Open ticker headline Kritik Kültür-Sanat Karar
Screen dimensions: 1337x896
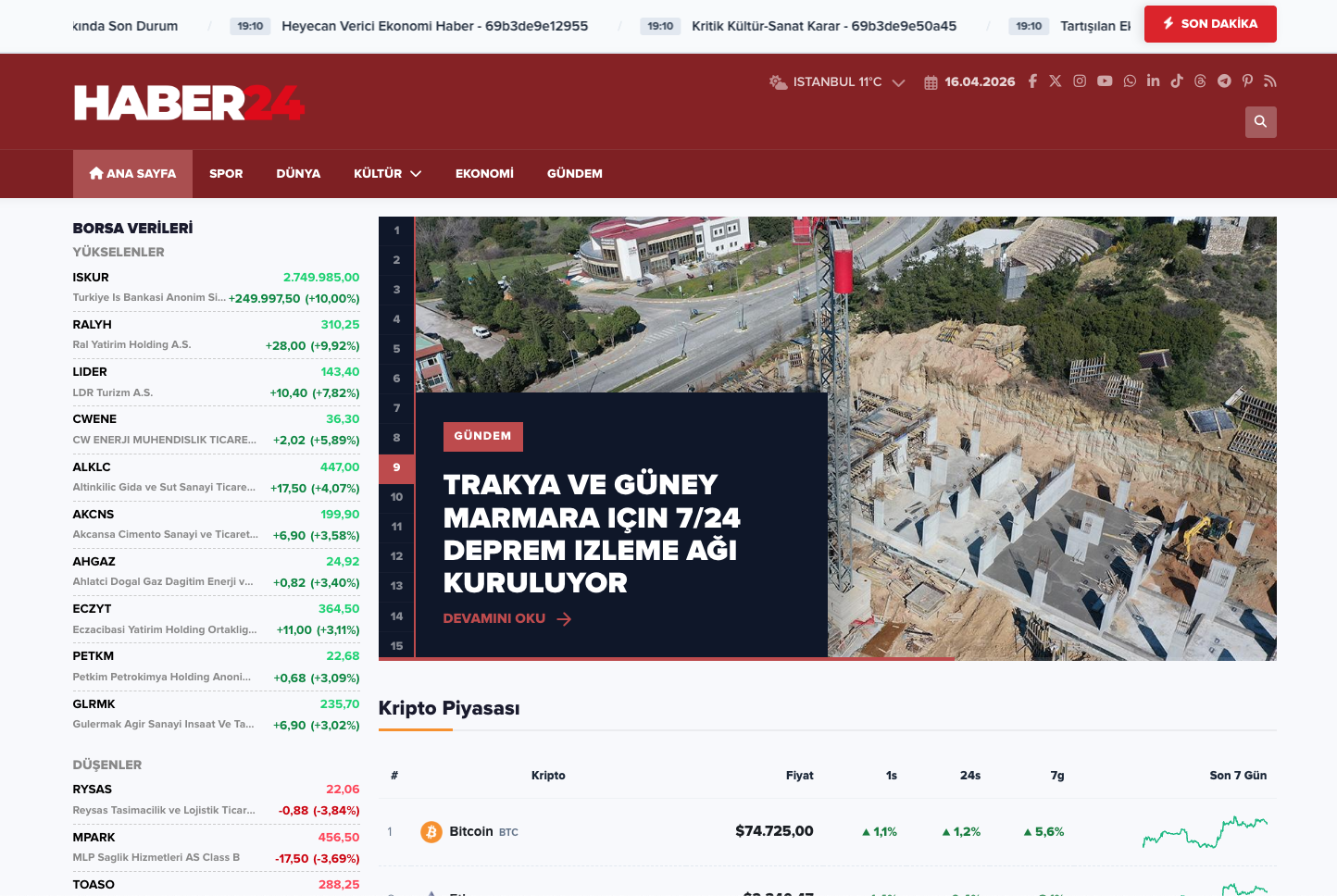824,26
